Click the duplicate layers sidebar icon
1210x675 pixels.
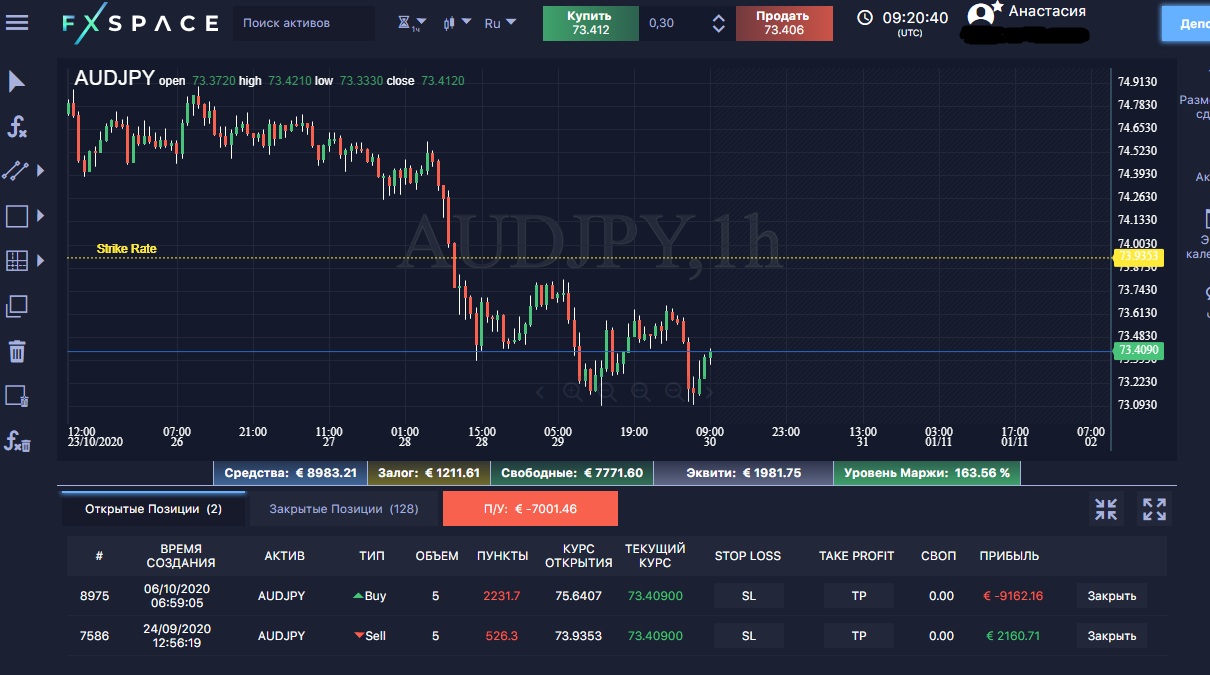click(x=17, y=306)
